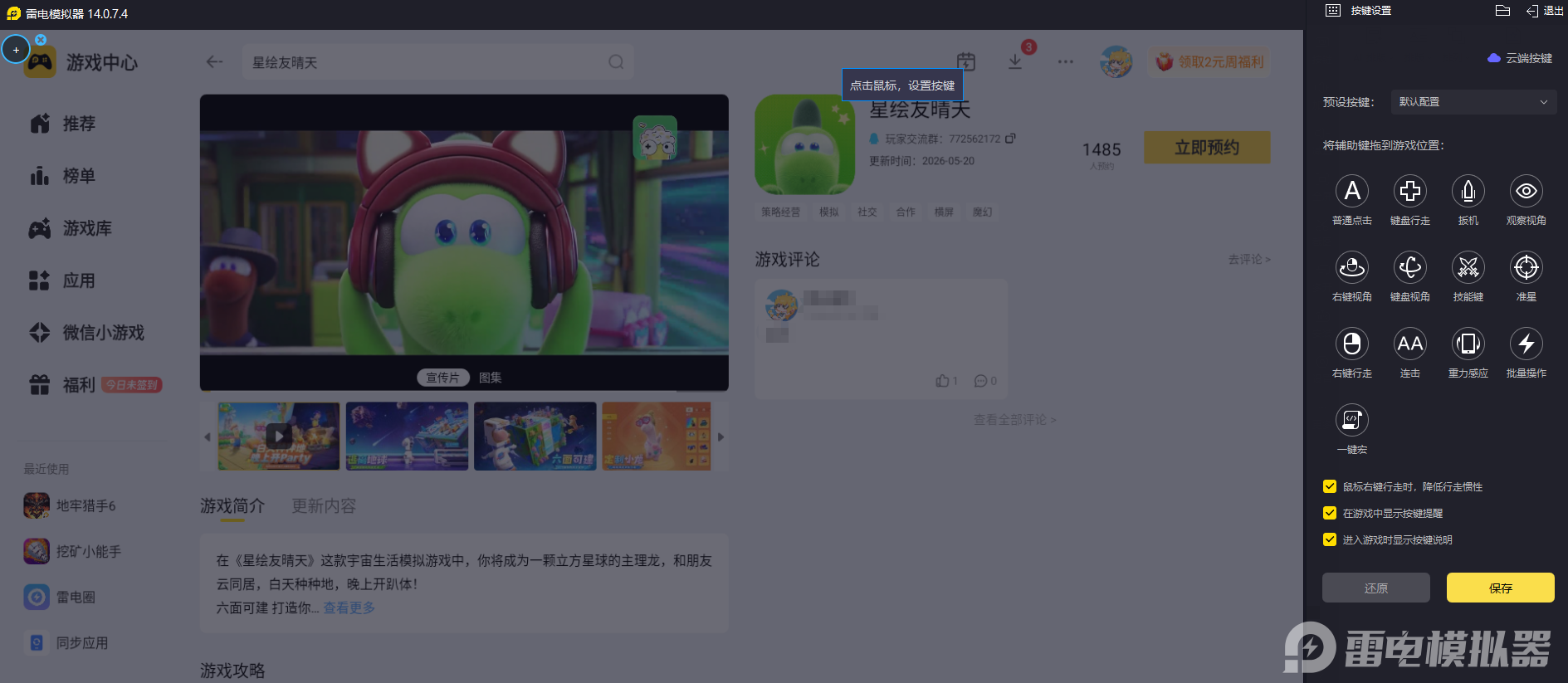
Task: Click the 立即预约 button
Action: click(1207, 147)
